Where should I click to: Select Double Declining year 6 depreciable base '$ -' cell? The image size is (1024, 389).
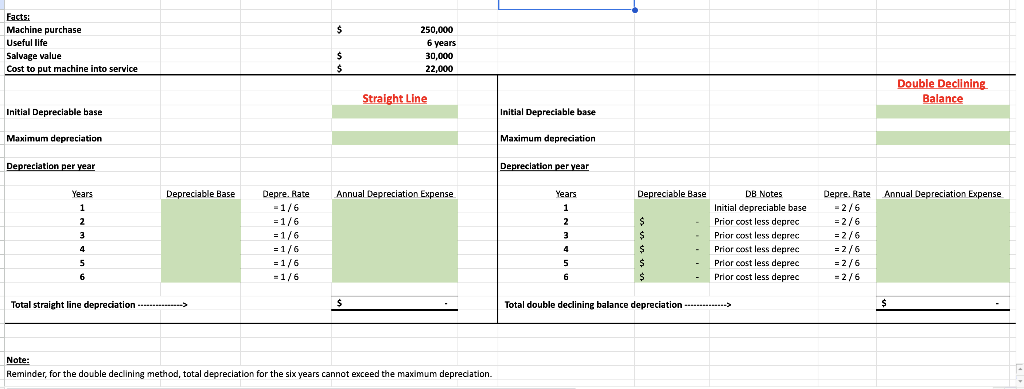coord(671,277)
